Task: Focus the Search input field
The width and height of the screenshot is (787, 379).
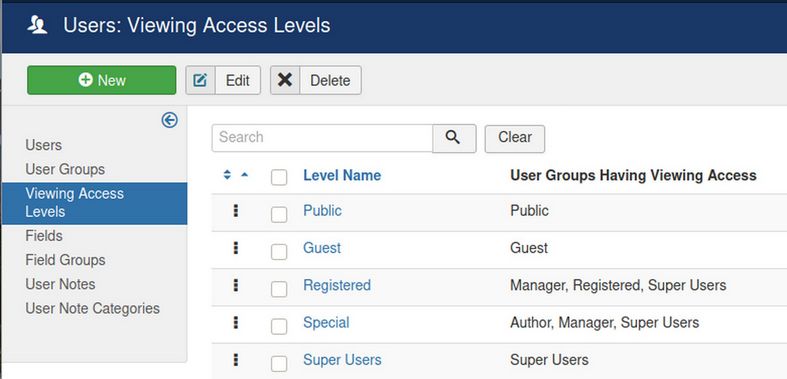Action: [x=322, y=138]
